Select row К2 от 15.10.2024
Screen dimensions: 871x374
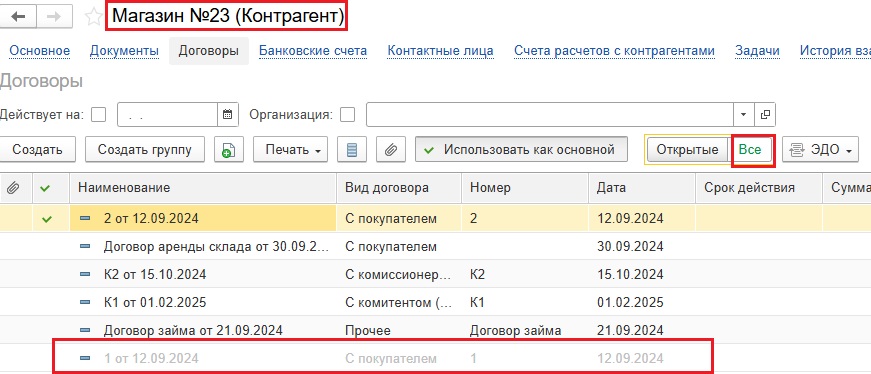pyautogui.click(x=436, y=275)
